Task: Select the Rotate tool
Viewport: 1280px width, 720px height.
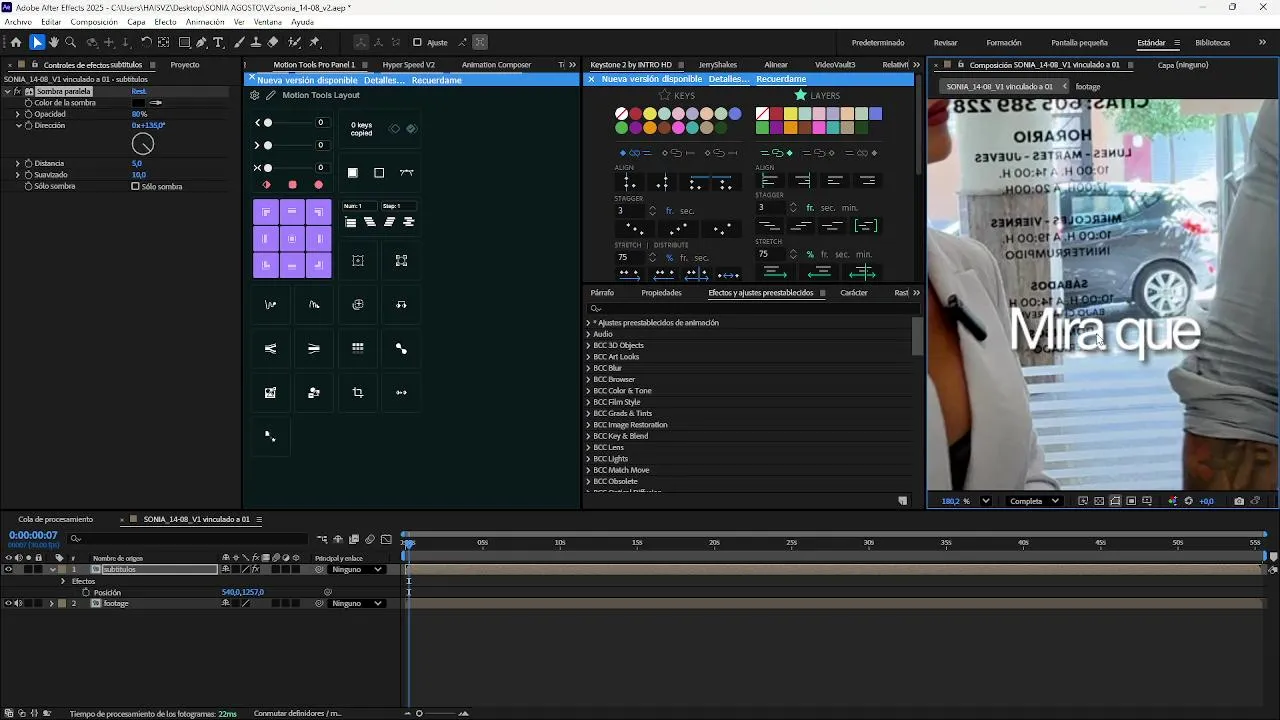Action: [146, 42]
